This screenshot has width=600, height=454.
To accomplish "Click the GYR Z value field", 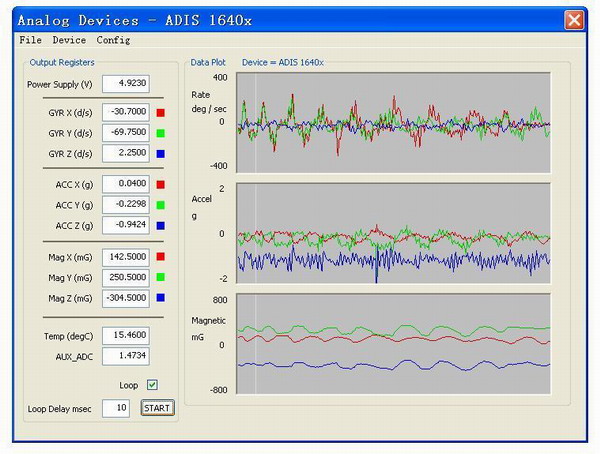I will pos(126,153).
